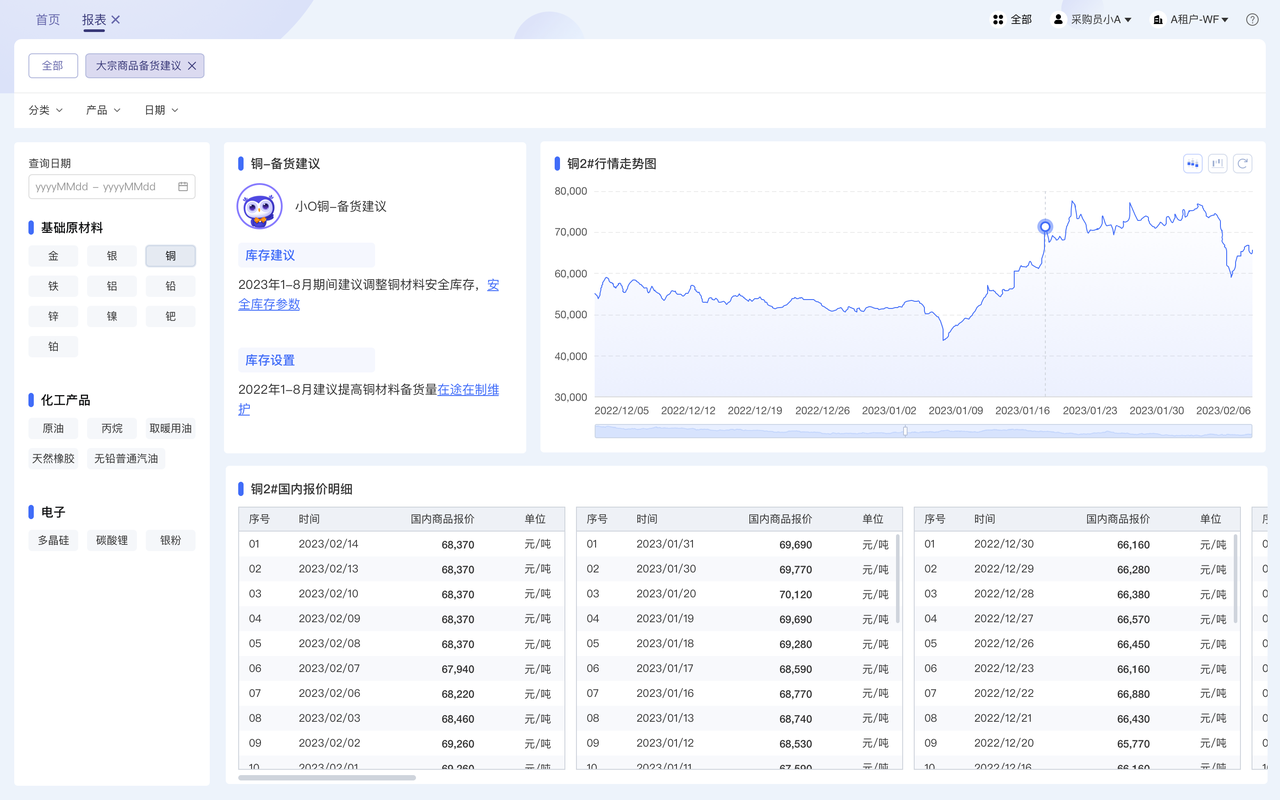This screenshot has height=800, width=1280.
Task: Click the 65,770 price cell
Action: [x=1133, y=744]
